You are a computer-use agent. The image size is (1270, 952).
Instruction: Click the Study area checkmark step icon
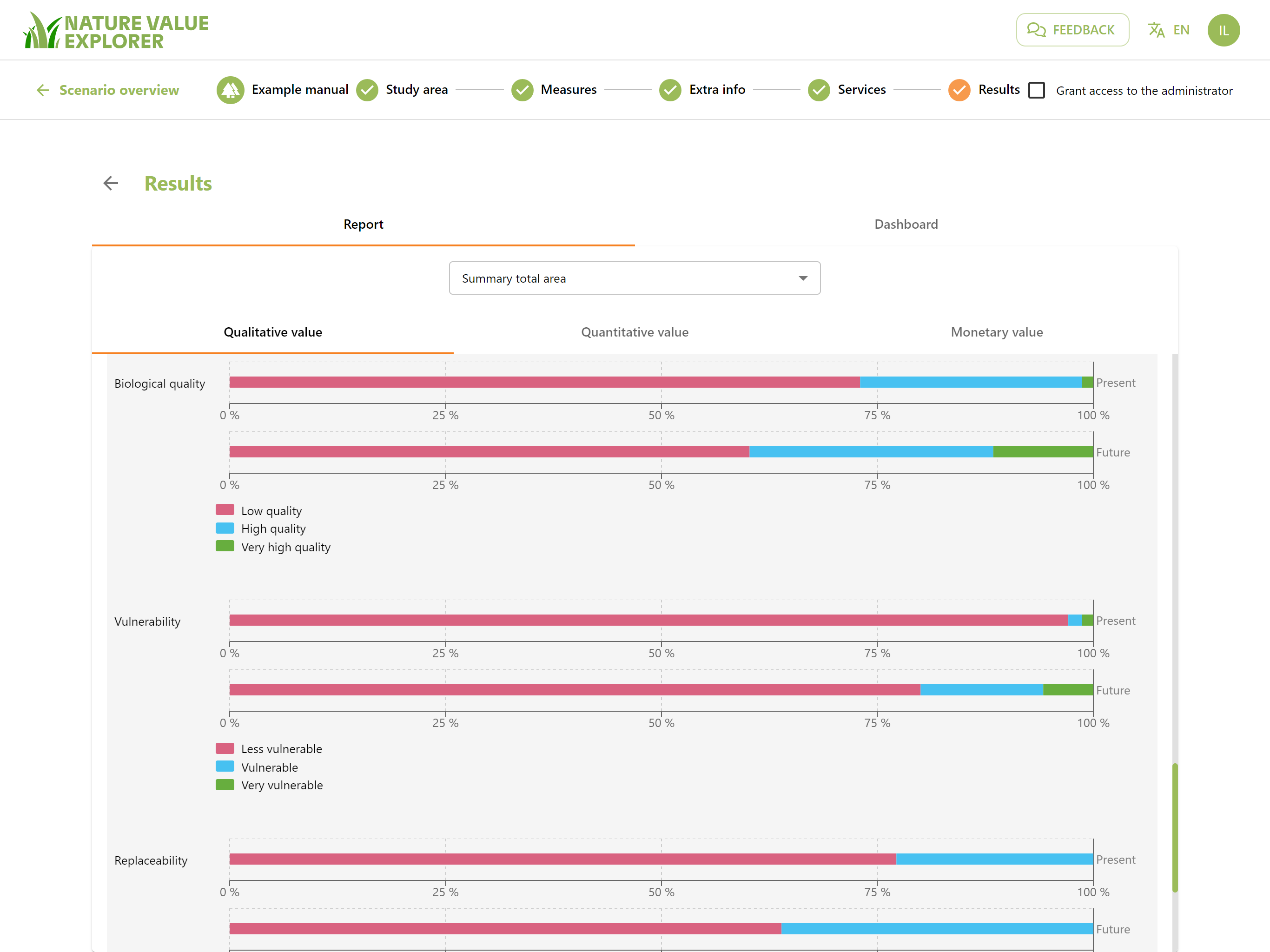367,90
